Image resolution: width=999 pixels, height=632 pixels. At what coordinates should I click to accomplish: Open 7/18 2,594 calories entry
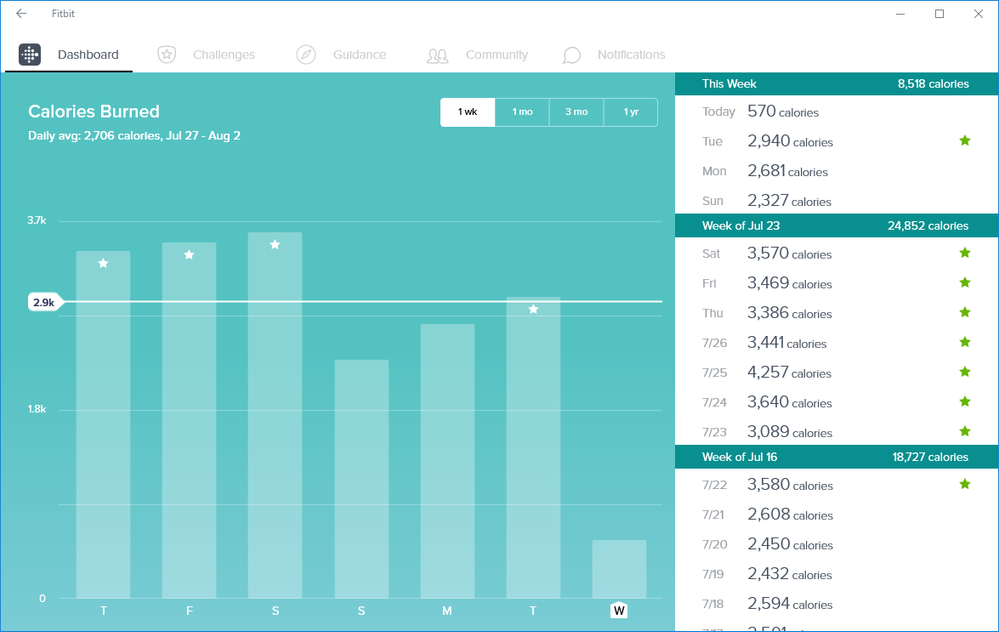[x=837, y=603]
